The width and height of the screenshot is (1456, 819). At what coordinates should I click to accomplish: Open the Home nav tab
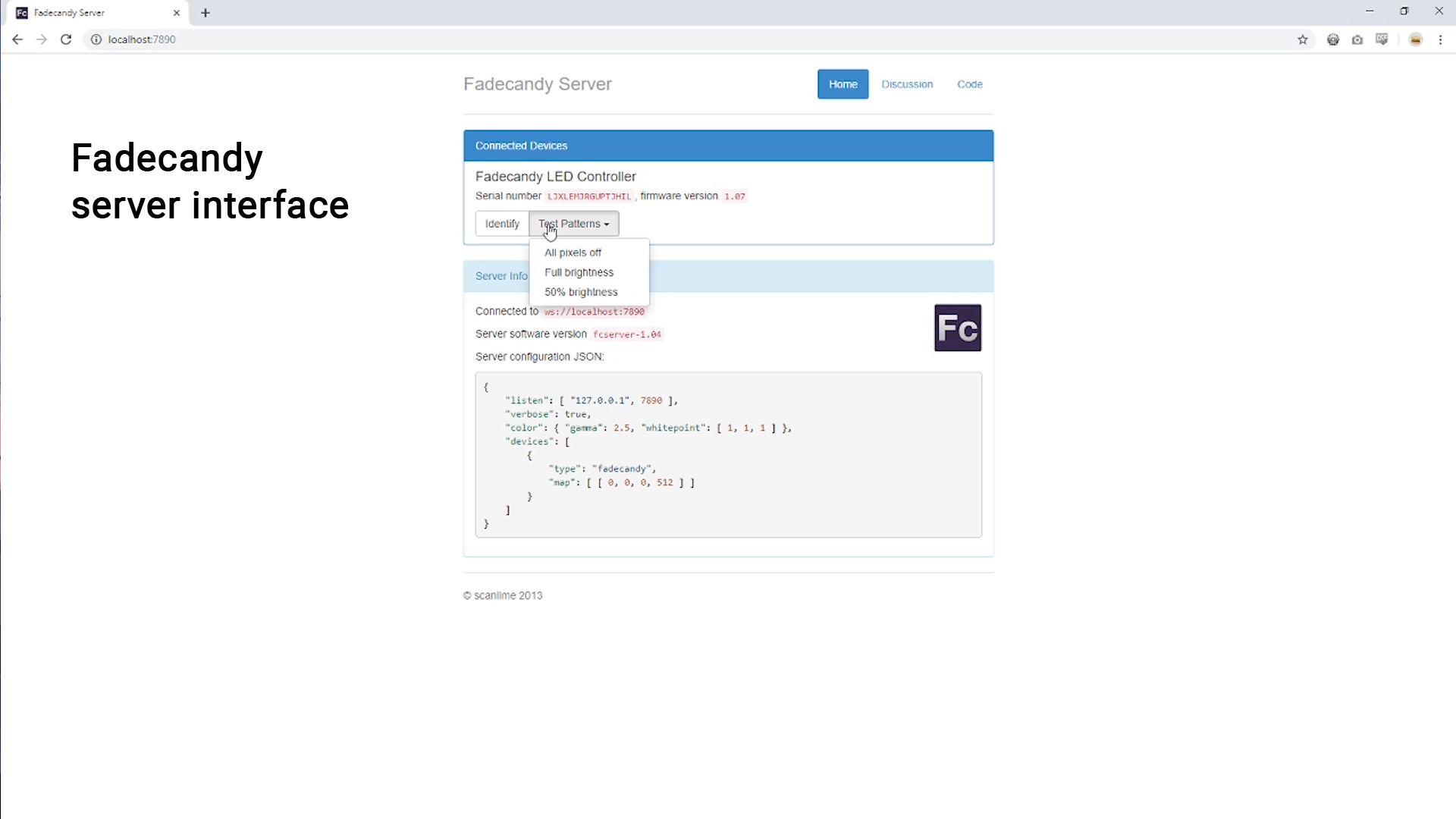click(x=843, y=84)
